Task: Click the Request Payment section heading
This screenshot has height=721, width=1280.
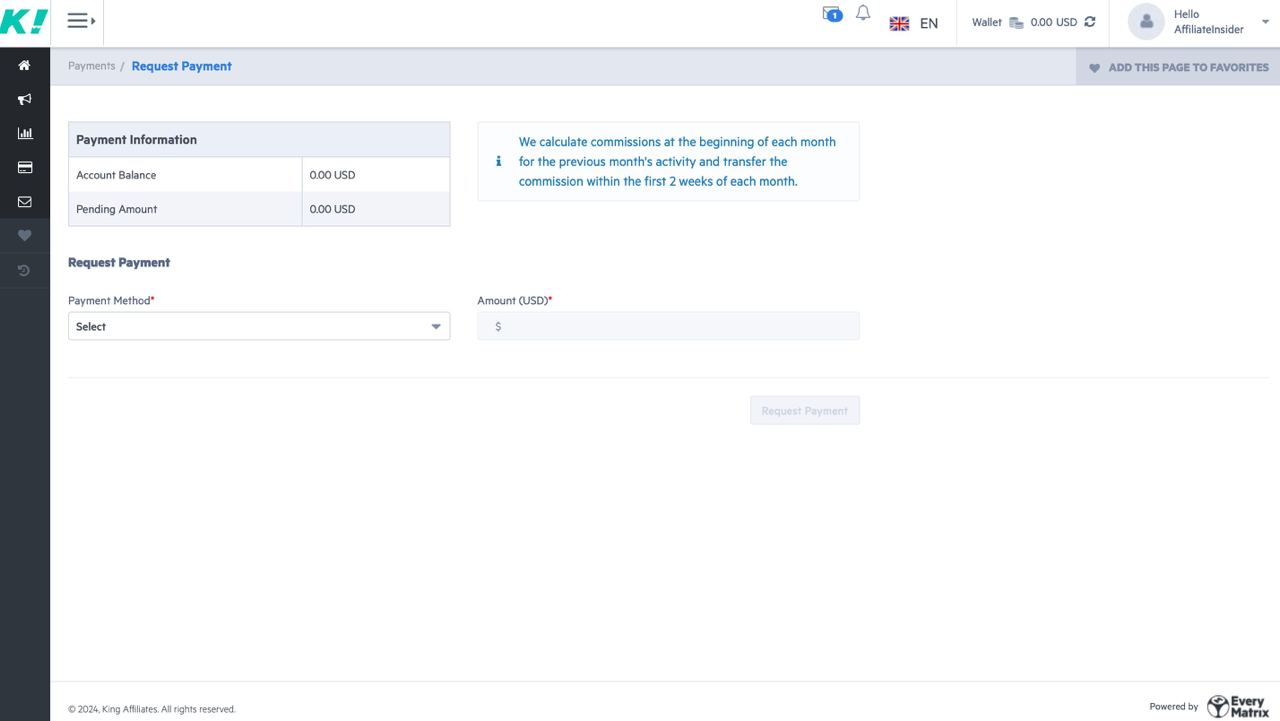Action: click(x=119, y=262)
